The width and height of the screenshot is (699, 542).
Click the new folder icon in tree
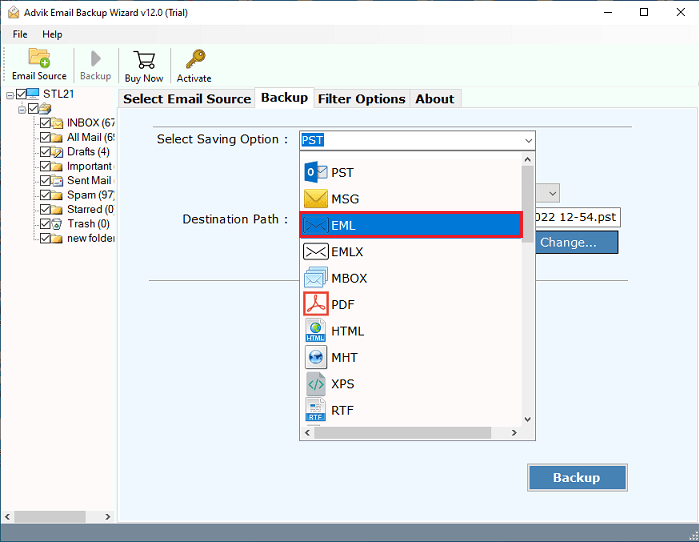[x=57, y=238]
